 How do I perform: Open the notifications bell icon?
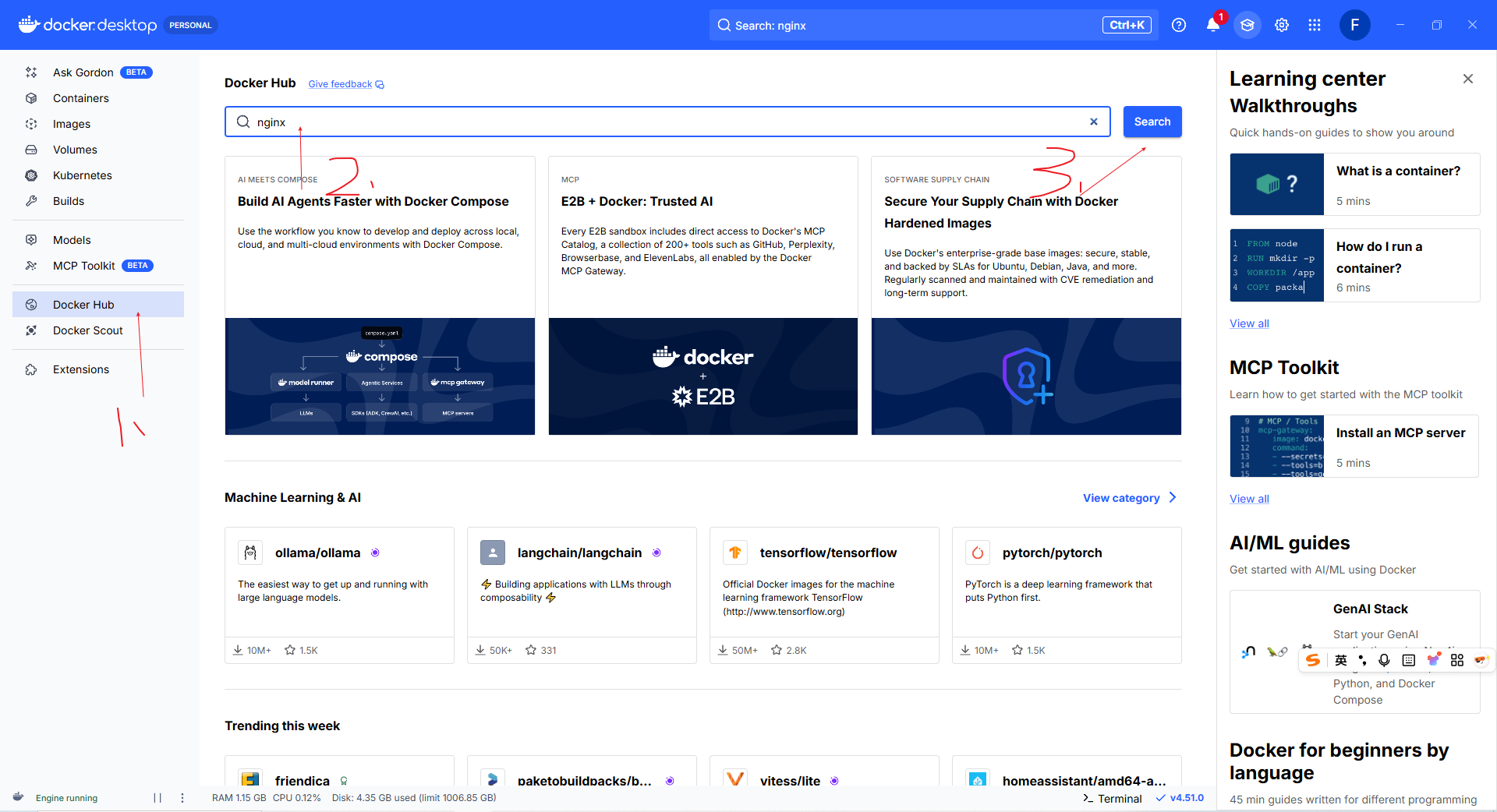1213,25
